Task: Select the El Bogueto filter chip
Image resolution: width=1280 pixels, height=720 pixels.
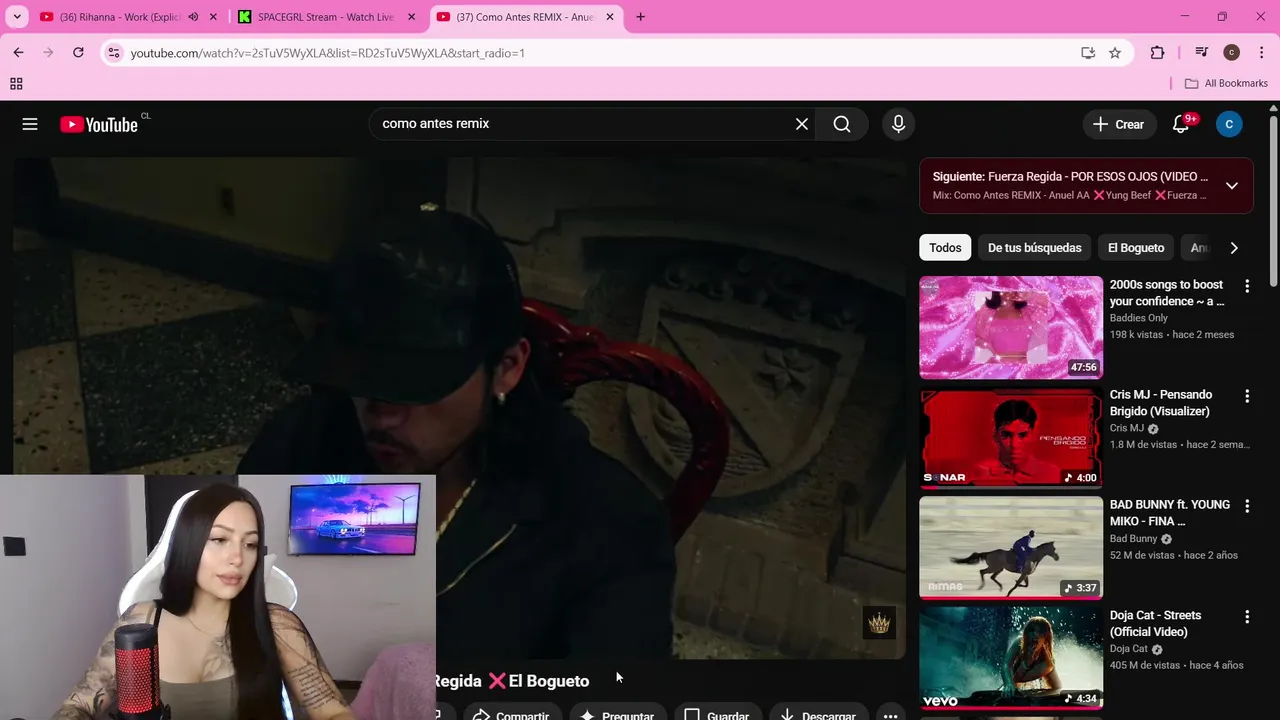Action: (x=1136, y=248)
